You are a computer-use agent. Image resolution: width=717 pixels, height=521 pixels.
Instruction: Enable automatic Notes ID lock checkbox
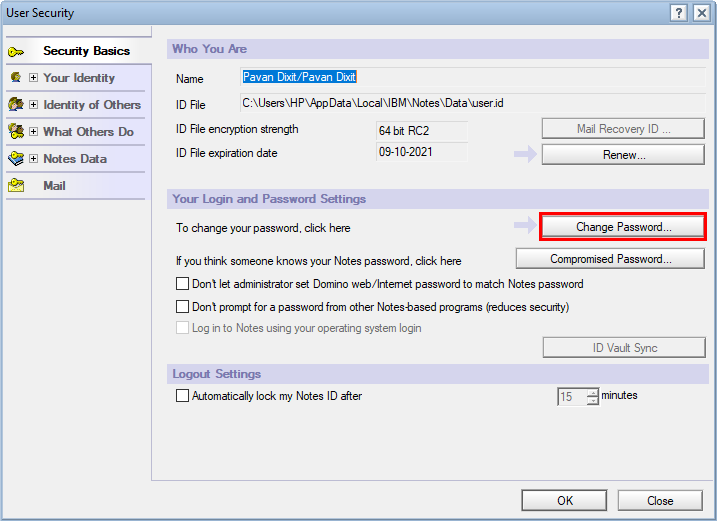click(x=182, y=396)
